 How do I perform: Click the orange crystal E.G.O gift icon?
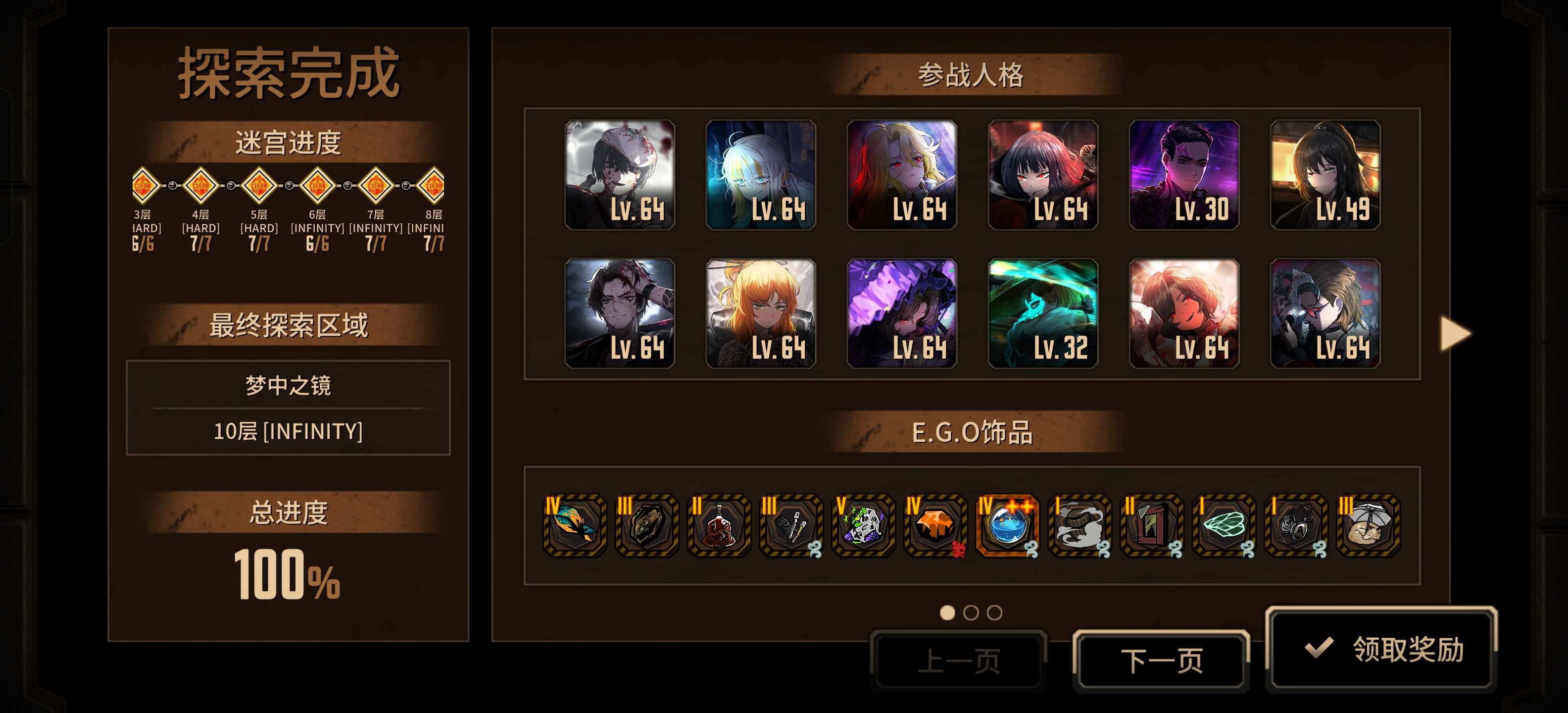935,525
